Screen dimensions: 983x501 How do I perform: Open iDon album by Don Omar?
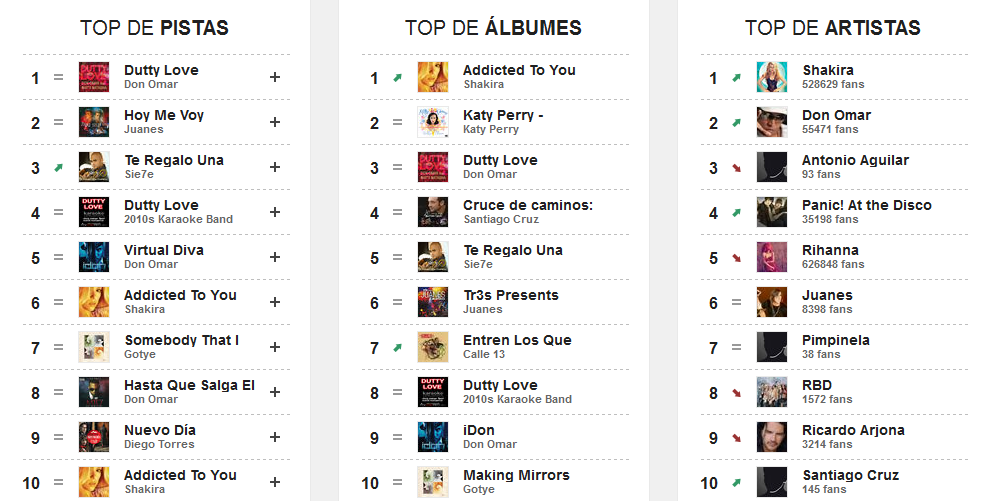click(479, 431)
